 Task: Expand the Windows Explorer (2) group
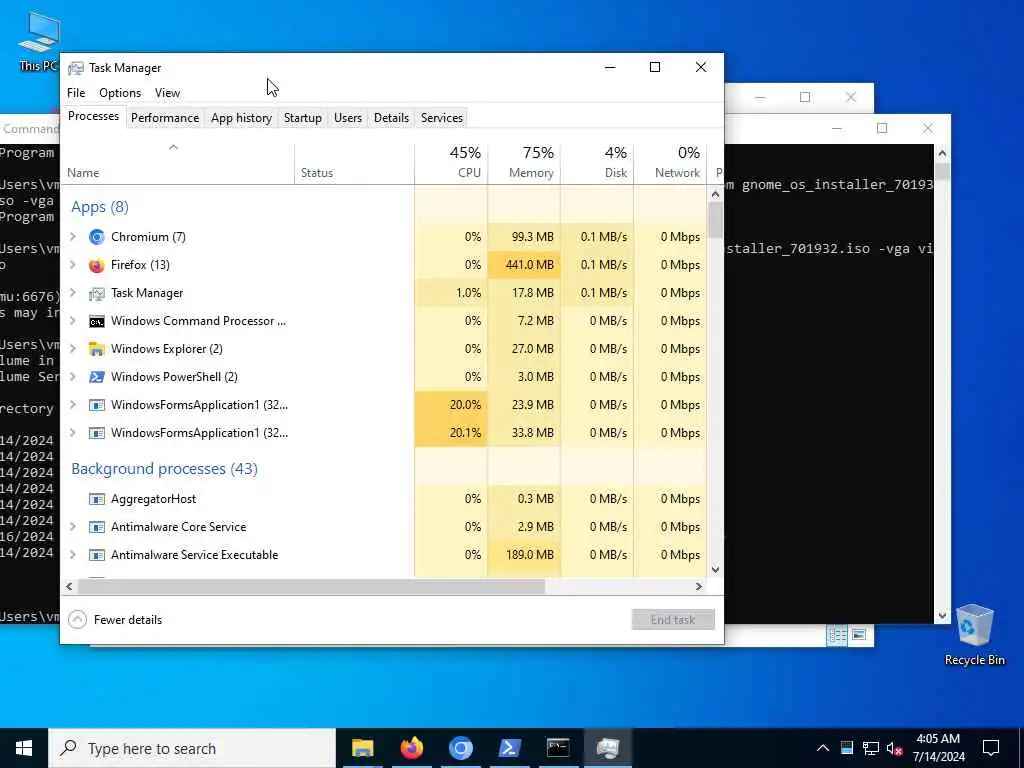pos(73,349)
